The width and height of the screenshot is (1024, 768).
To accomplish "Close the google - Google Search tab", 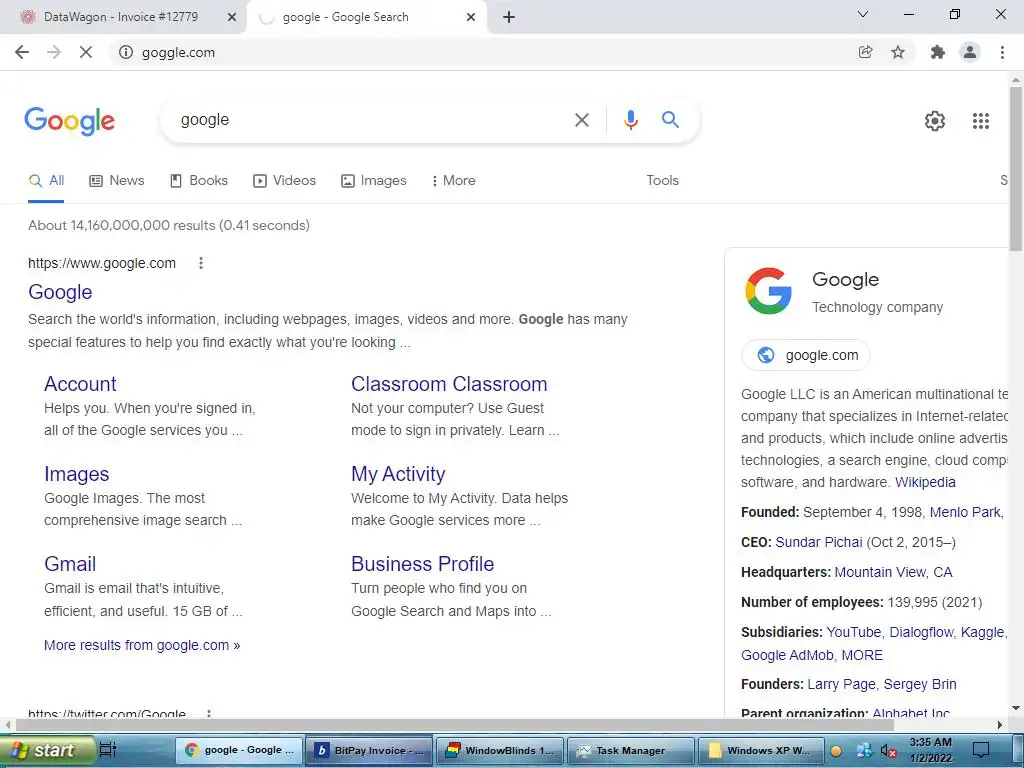I will 471,17.
